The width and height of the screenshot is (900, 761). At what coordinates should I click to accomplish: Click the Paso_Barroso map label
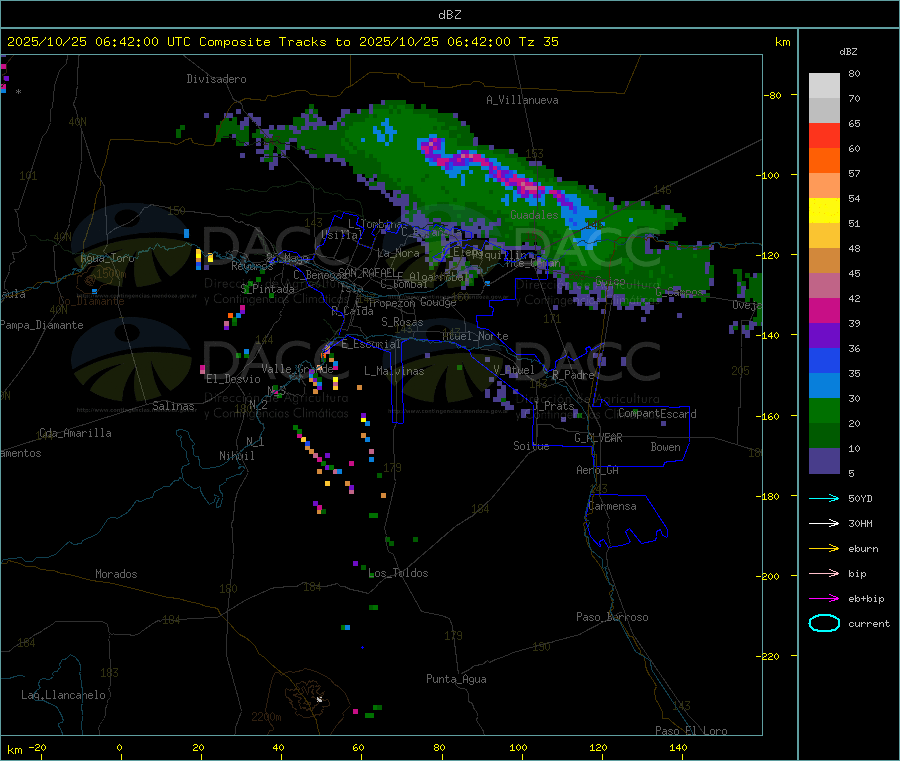point(612,617)
